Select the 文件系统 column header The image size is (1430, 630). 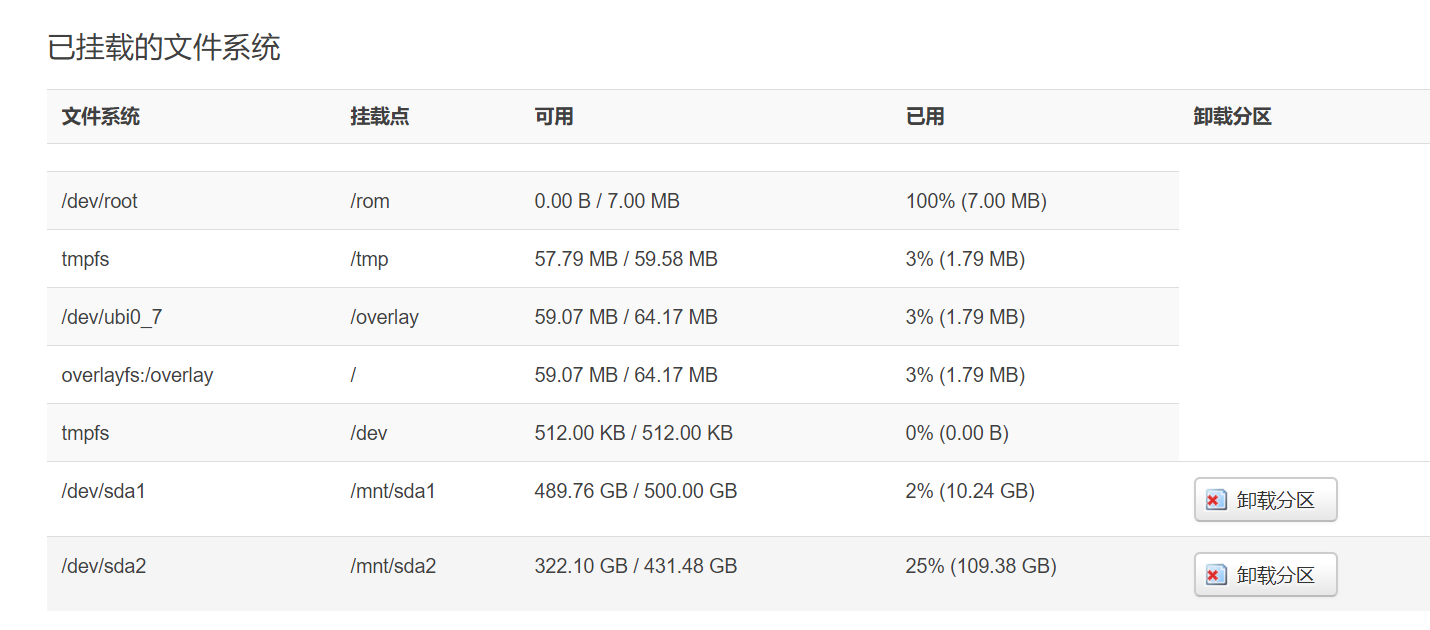[x=101, y=117]
